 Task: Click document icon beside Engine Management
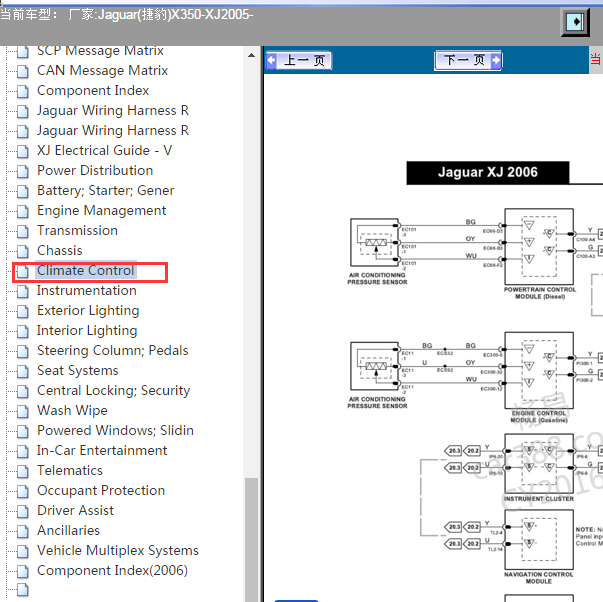[x=23, y=211]
